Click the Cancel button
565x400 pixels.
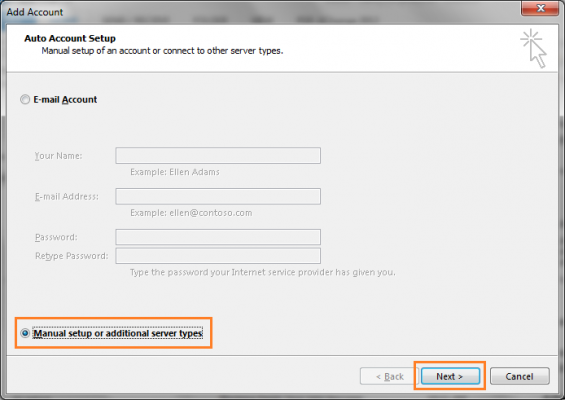click(520, 376)
